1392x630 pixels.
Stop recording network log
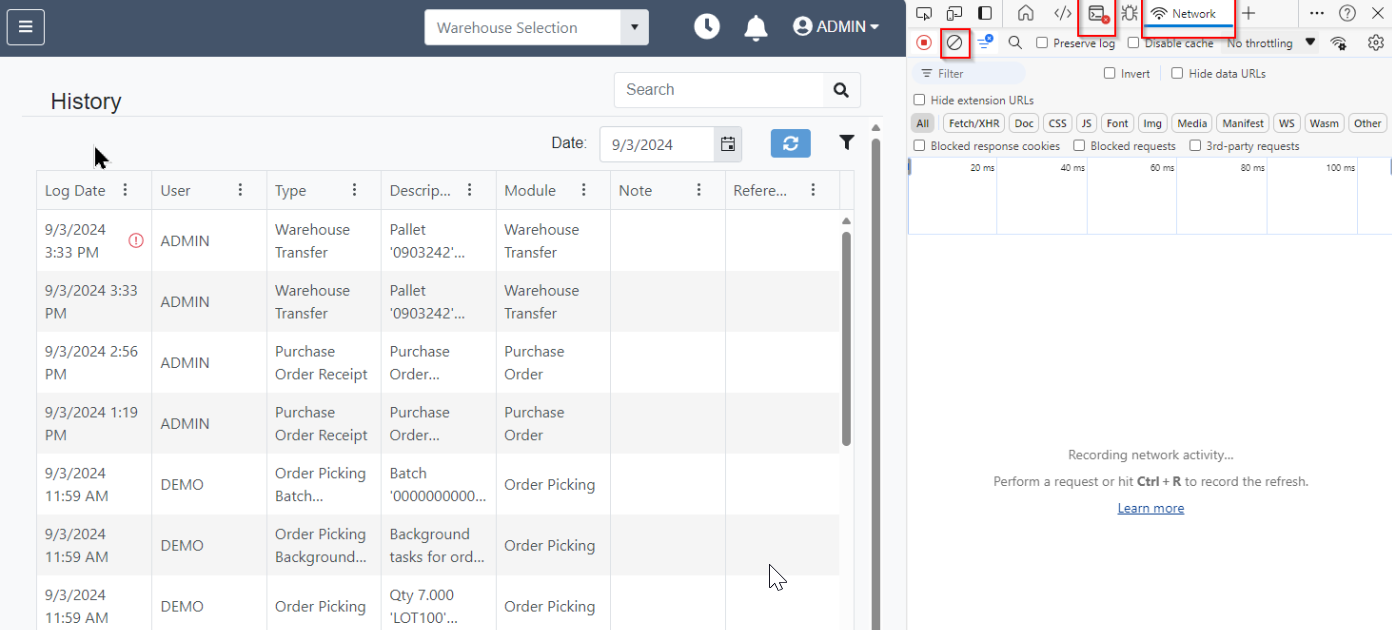coord(924,43)
